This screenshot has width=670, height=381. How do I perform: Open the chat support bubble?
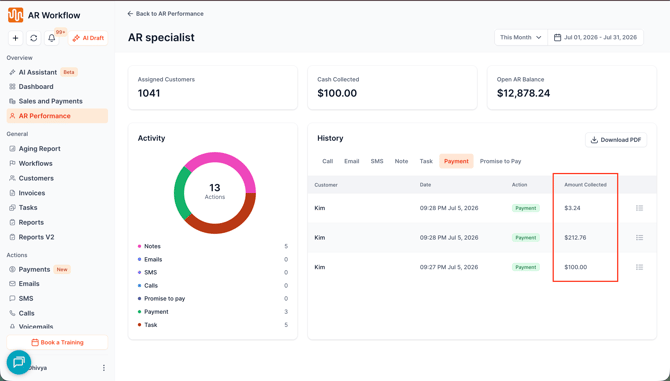tap(19, 362)
